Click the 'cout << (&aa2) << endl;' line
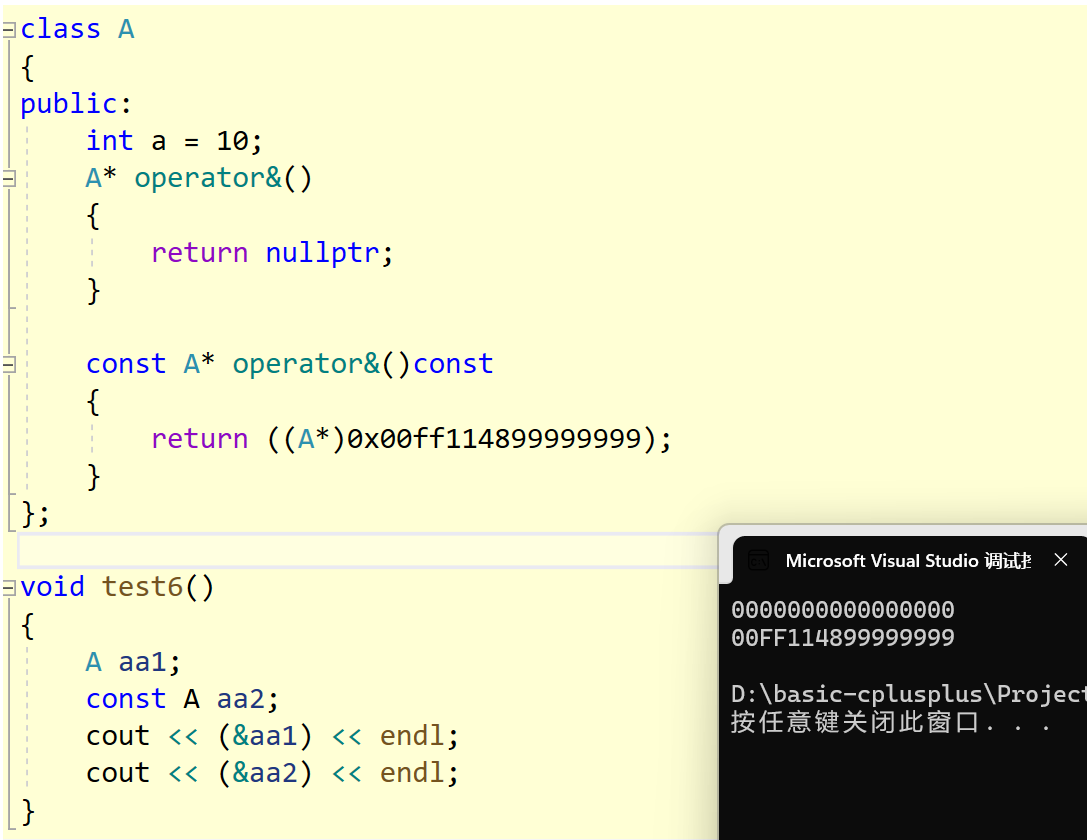1087x840 pixels. pos(272,773)
